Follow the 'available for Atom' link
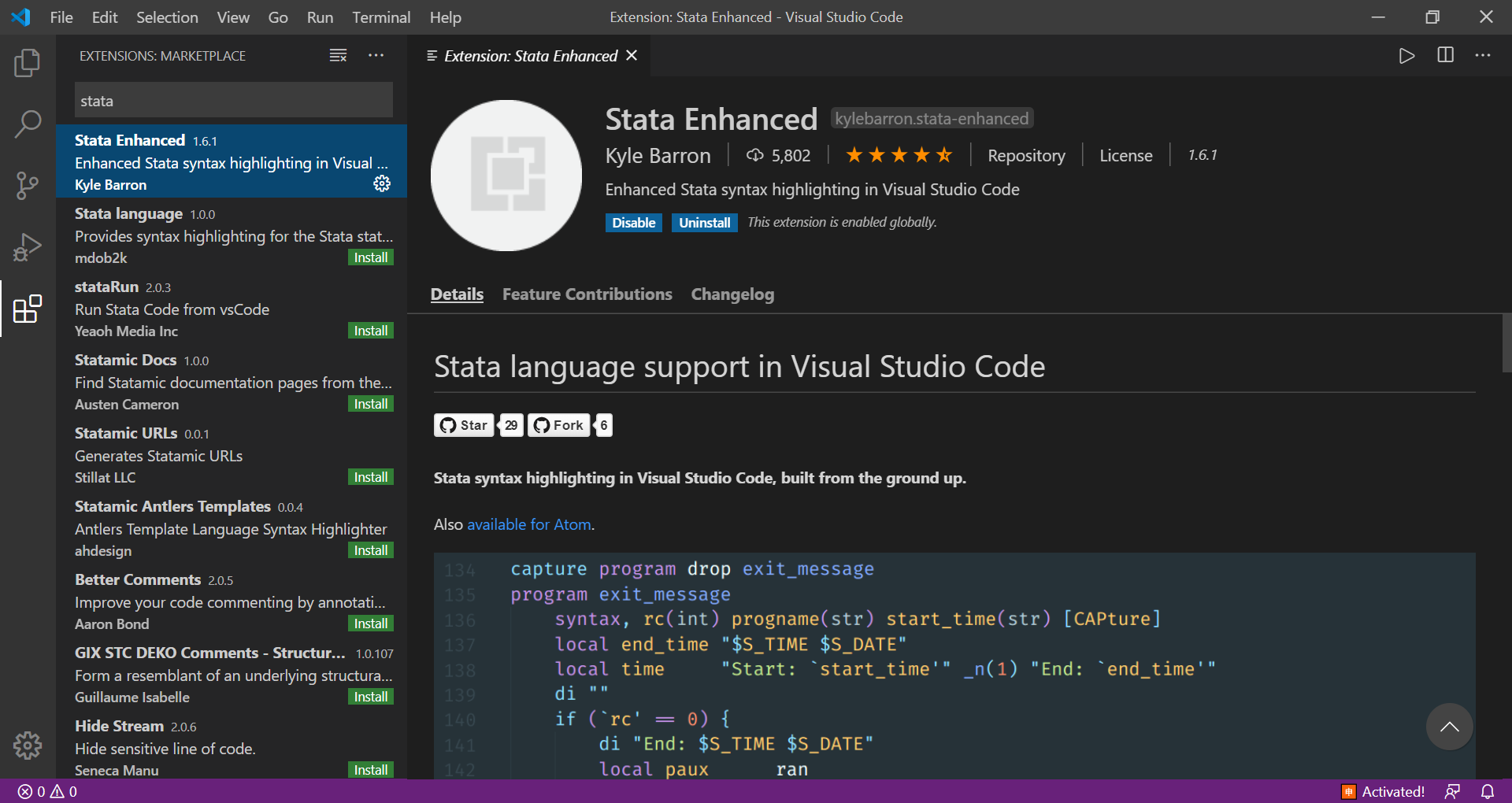 tap(528, 524)
